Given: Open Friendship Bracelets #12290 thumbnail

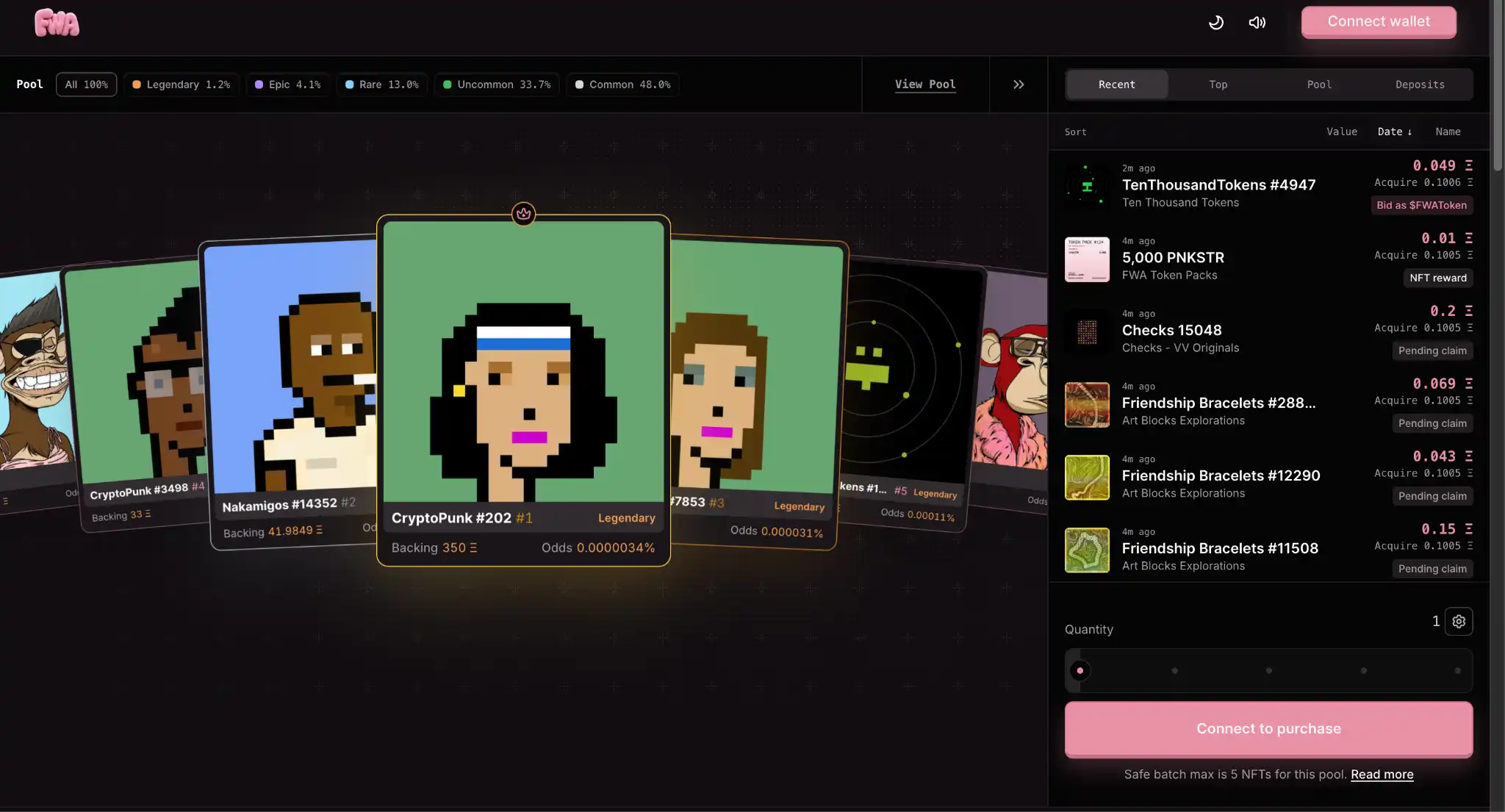Looking at the screenshot, I should click(x=1087, y=477).
